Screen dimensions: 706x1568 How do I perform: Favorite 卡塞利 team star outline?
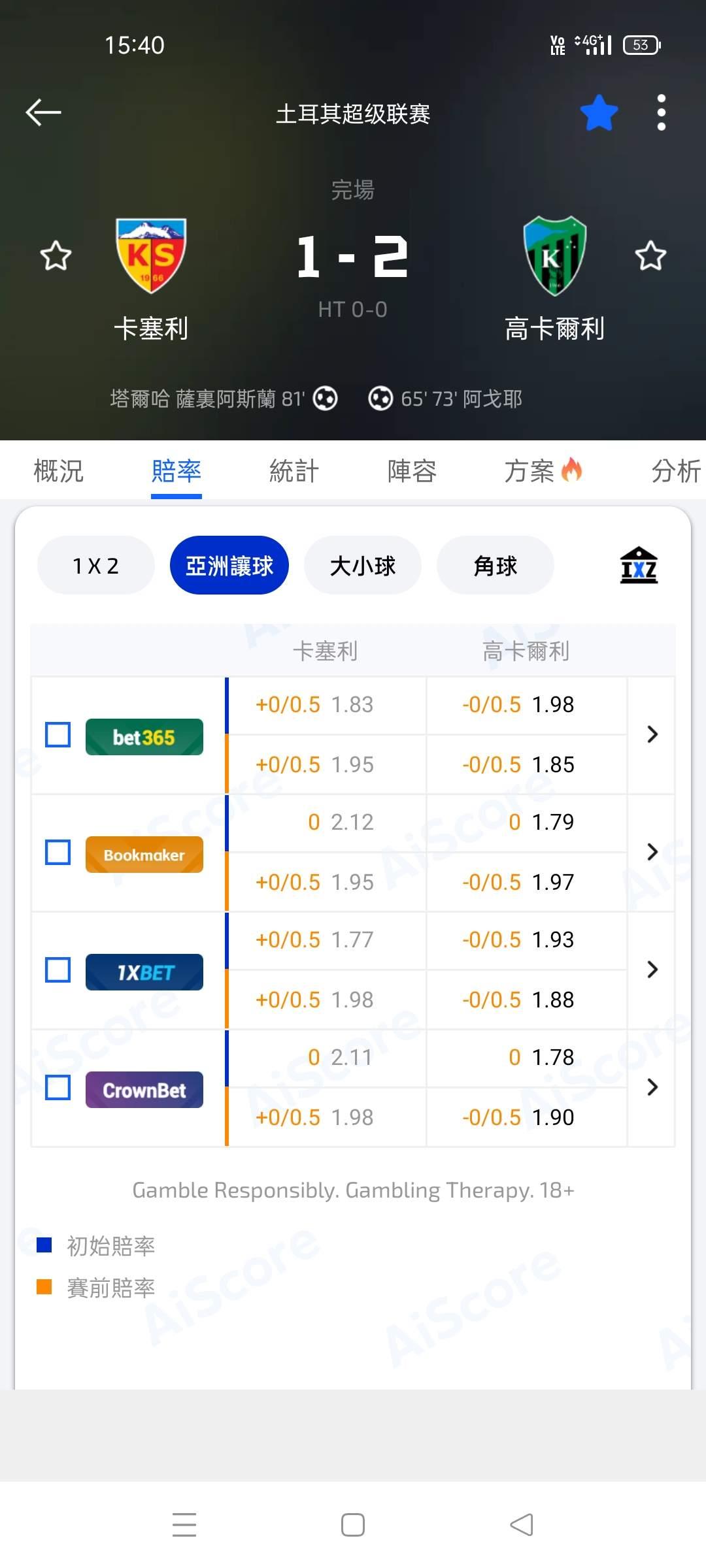click(x=56, y=255)
